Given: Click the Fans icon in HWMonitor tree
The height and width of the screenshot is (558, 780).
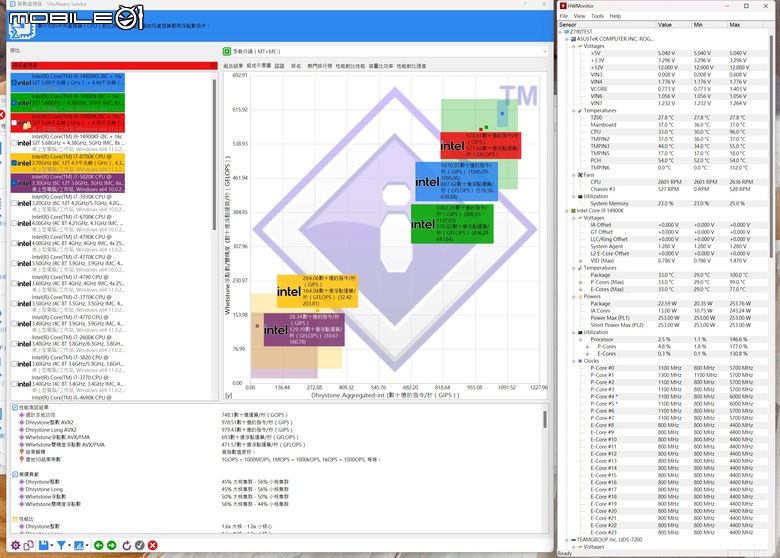Looking at the screenshot, I should pos(580,175).
